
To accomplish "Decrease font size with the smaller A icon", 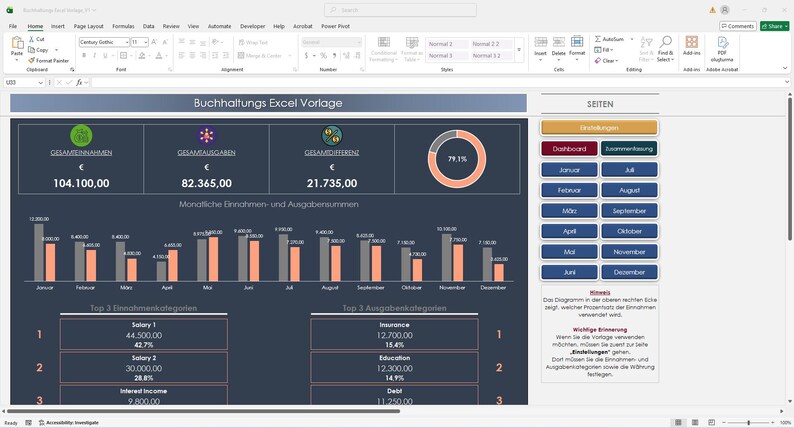I will point(165,42).
